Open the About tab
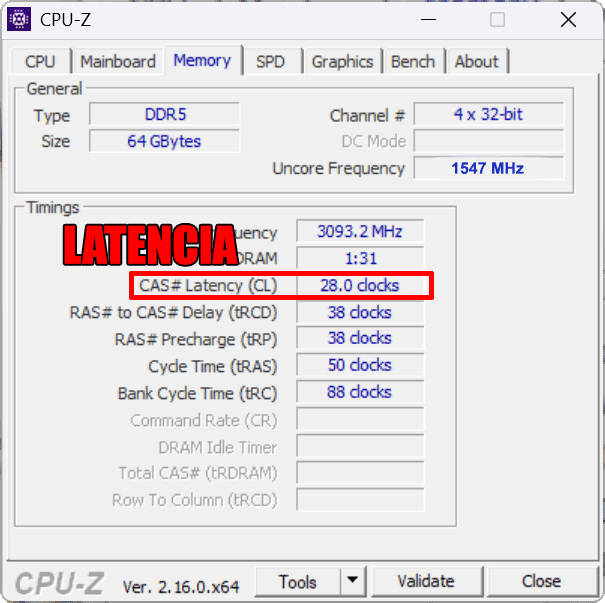605x603 pixels. 476,61
